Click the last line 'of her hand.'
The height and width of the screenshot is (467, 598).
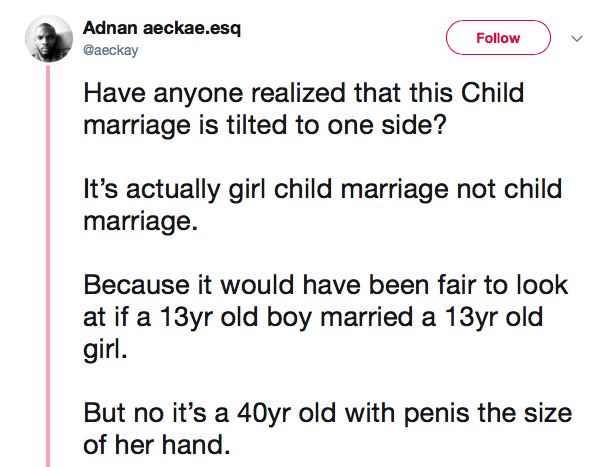[x=157, y=445]
